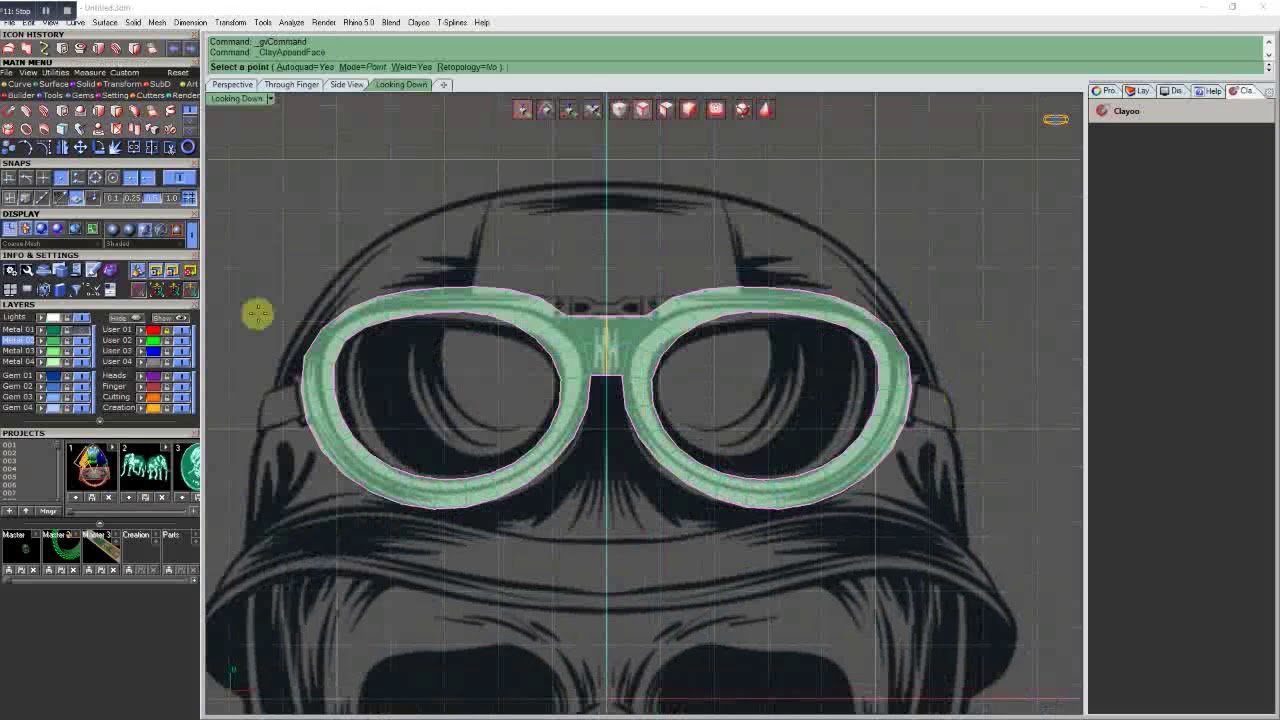Pause the recording in the recorder bar
1280x720 pixels.
click(x=46, y=10)
